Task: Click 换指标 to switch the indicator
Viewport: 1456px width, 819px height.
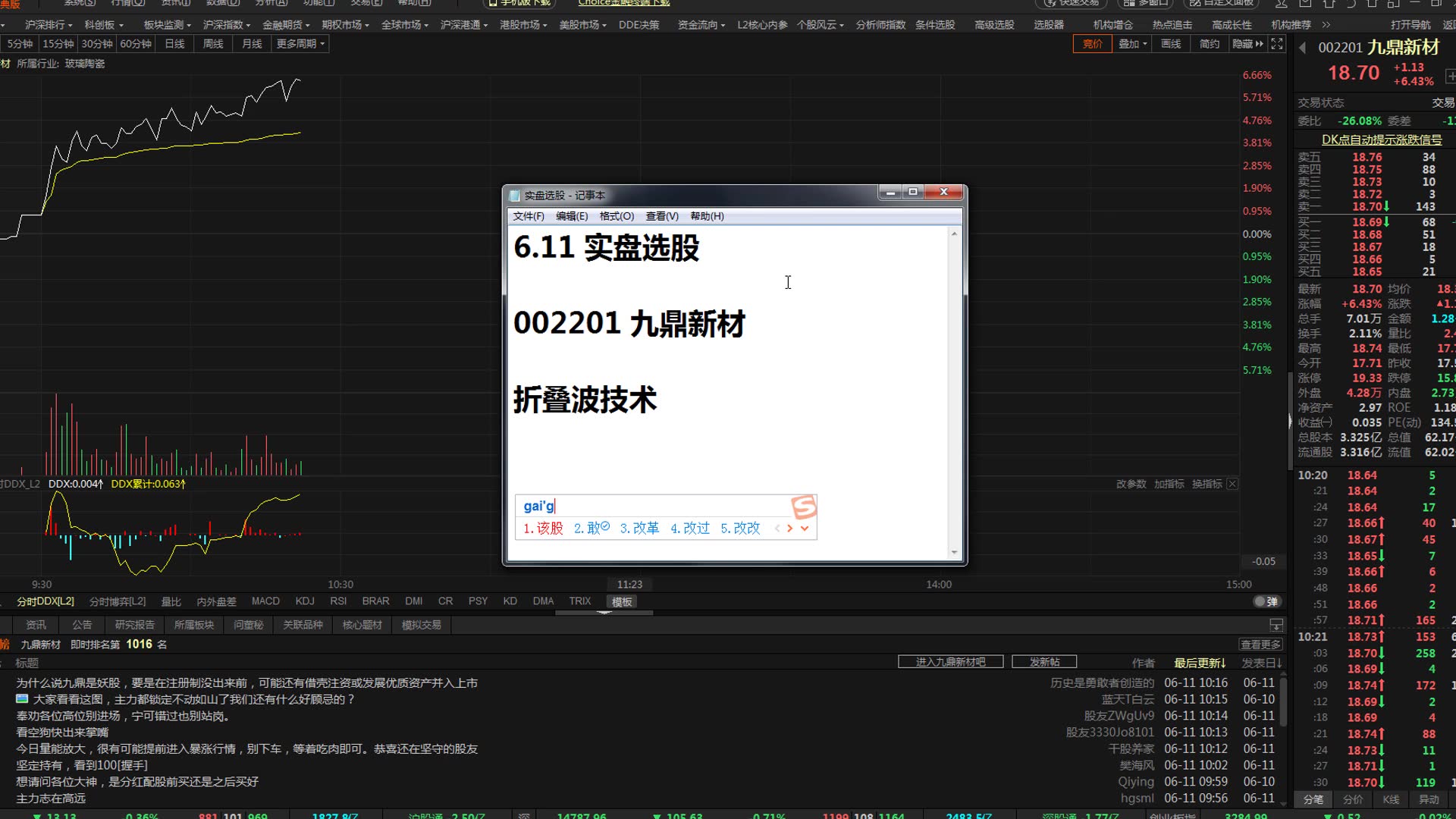Action: pyautogui.click(x=1207, y=484)
